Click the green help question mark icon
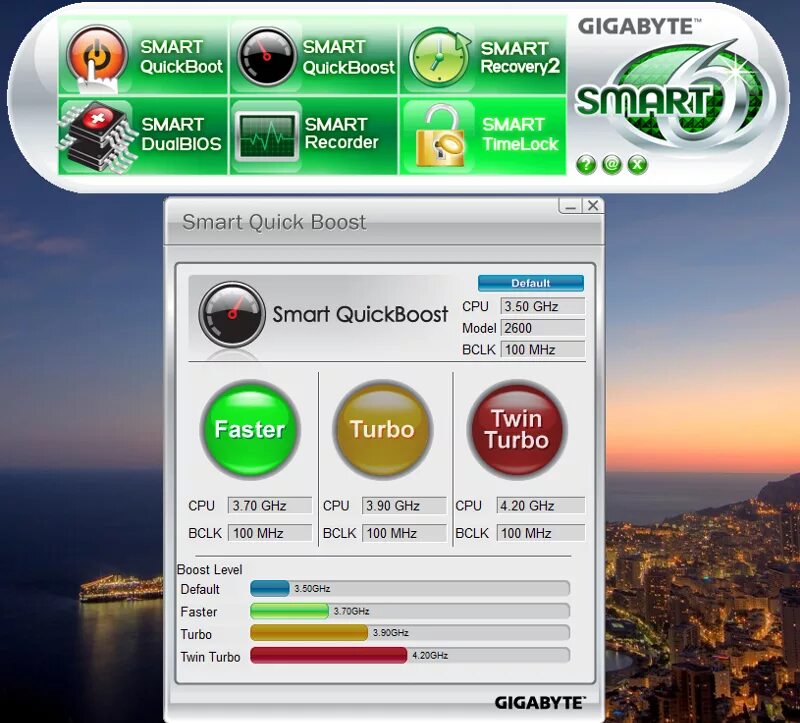This screenshot has width=800, height=723. tap(586, 164)
